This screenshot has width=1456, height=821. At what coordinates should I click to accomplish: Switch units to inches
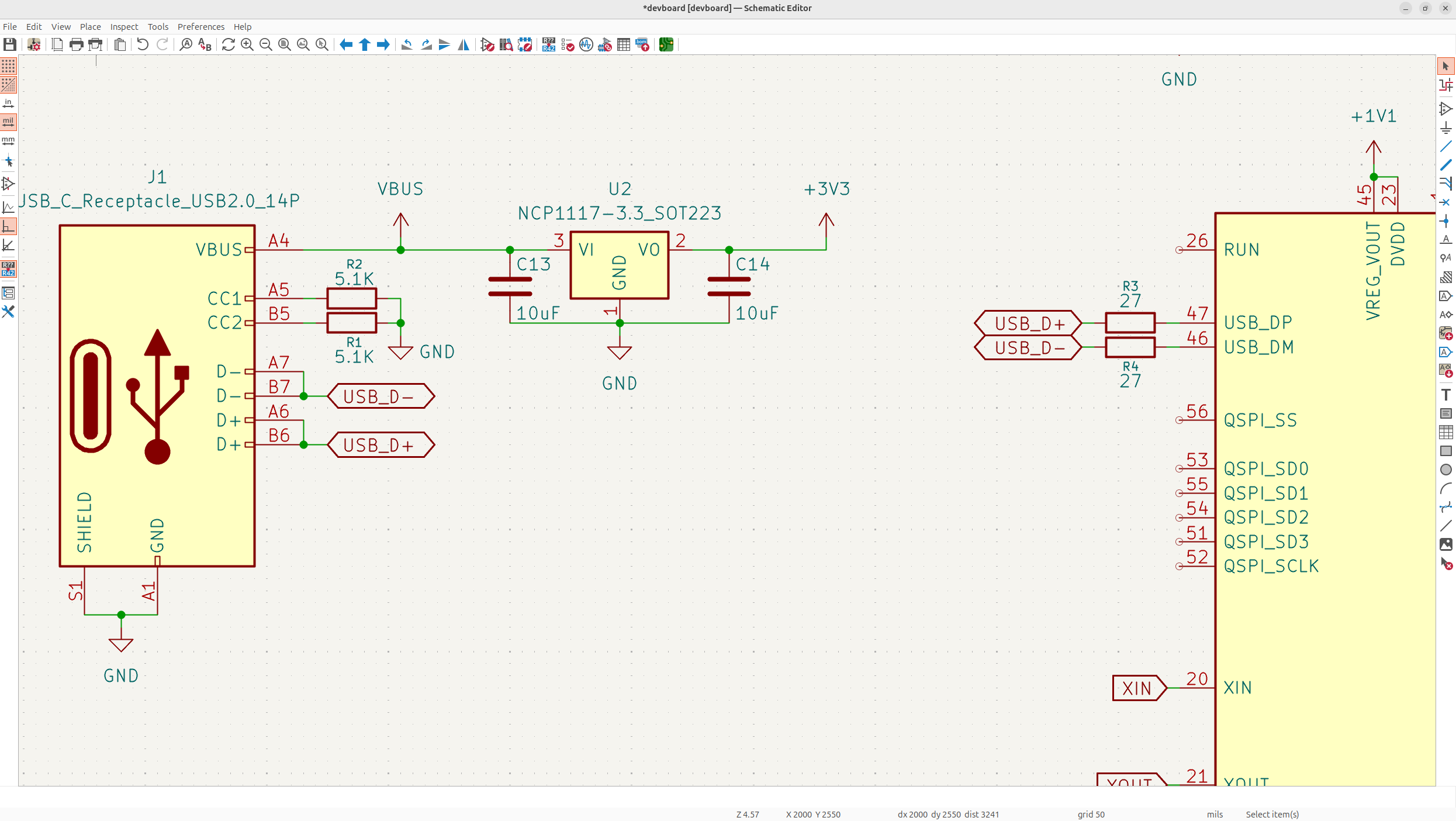pos(8,104)
